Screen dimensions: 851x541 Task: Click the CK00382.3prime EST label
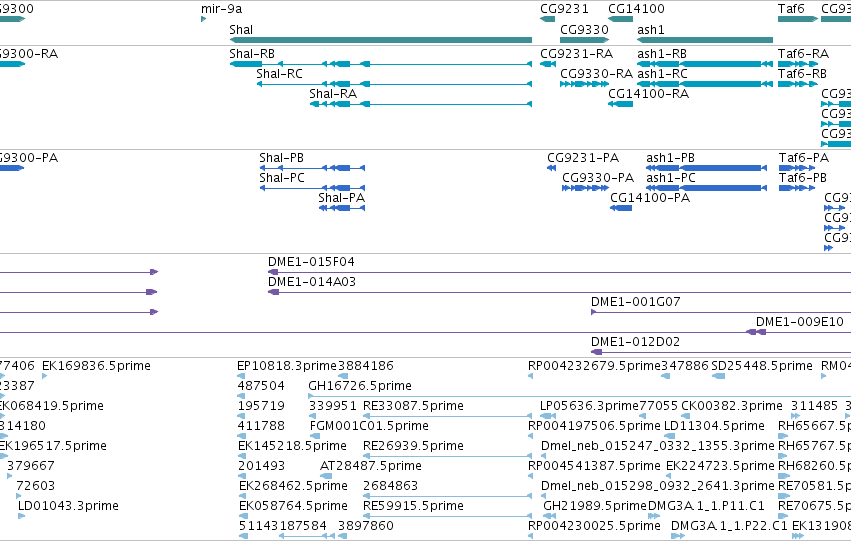tap(732, 406)
